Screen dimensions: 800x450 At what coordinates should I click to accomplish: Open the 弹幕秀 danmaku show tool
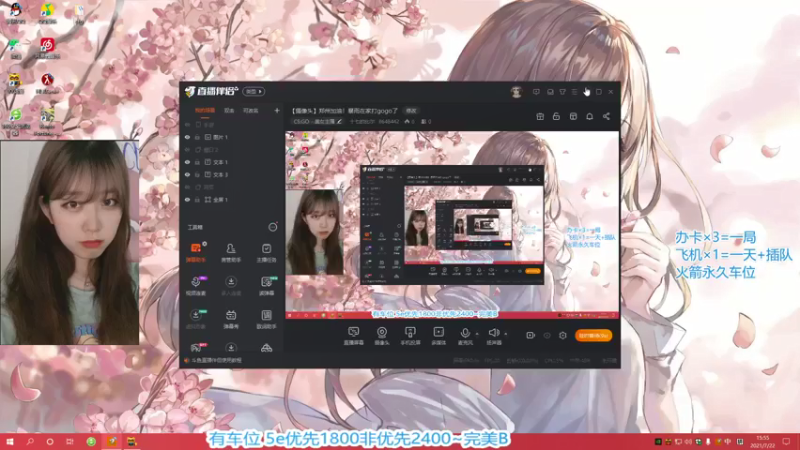tap(231, 319)
